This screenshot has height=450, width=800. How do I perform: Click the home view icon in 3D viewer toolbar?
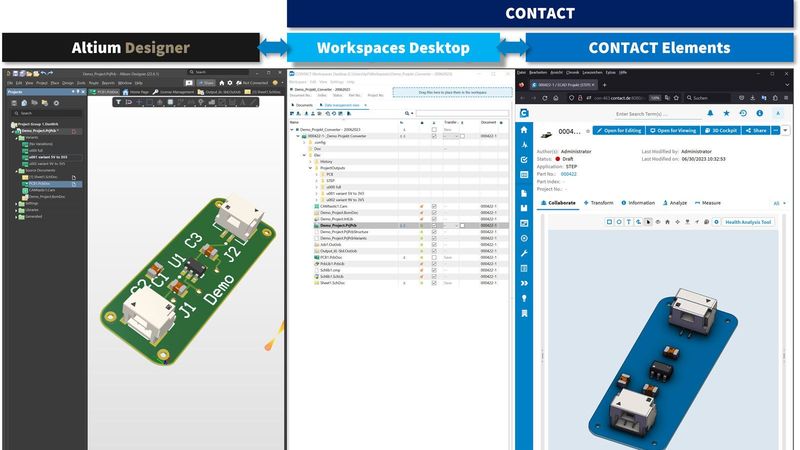pyautogui.click(x=667, y=222)
